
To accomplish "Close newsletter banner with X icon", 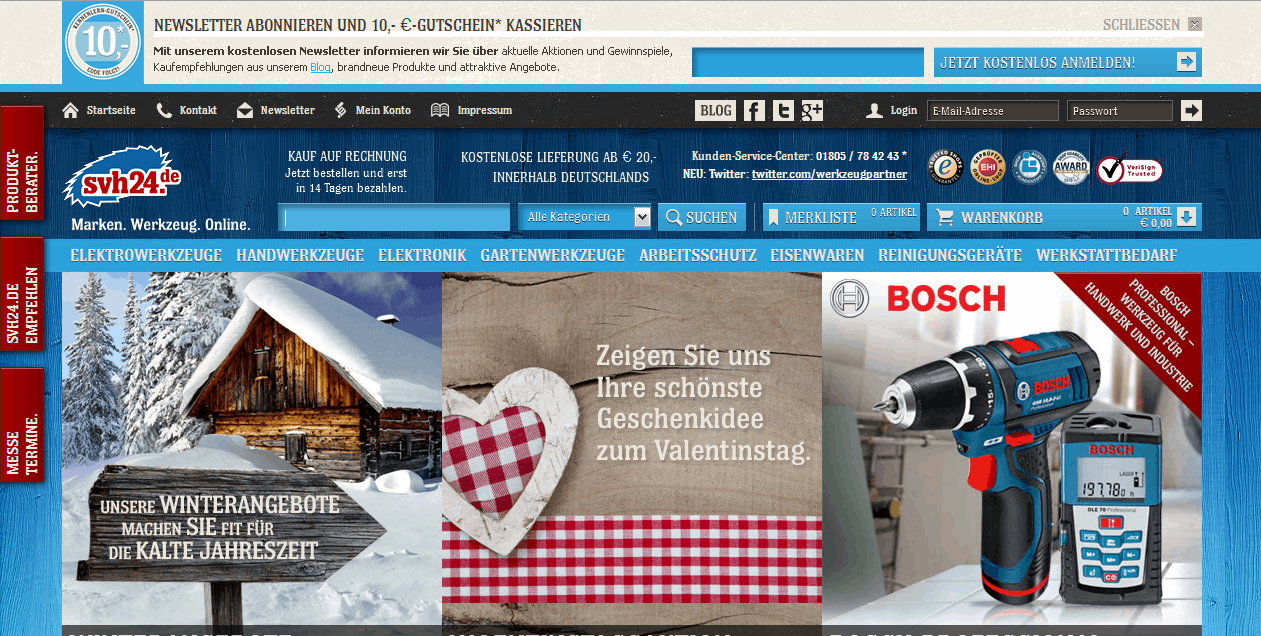I will pyautogui.click(x=1195, y=24).
